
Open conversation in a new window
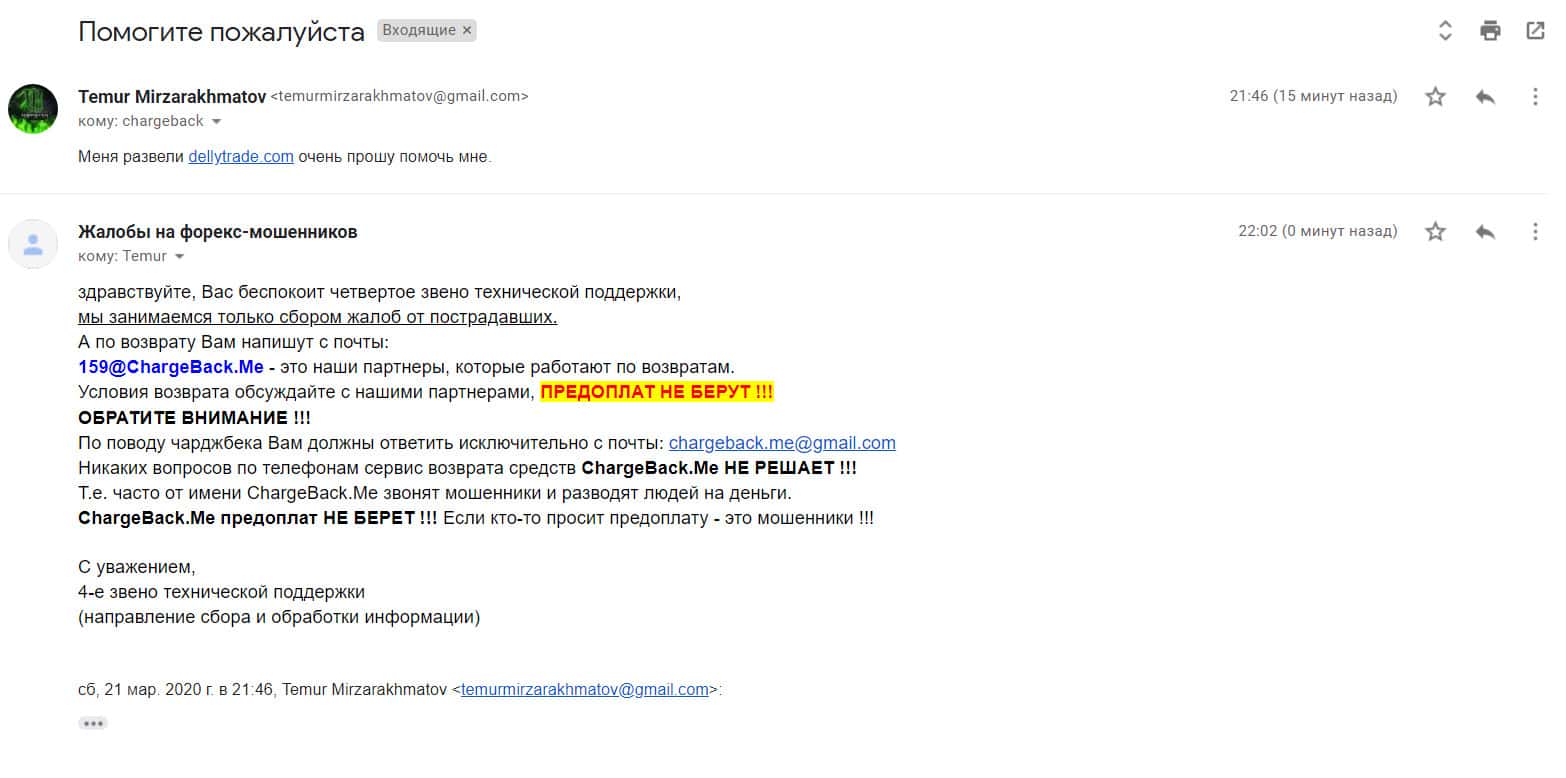click(1535, 30)
